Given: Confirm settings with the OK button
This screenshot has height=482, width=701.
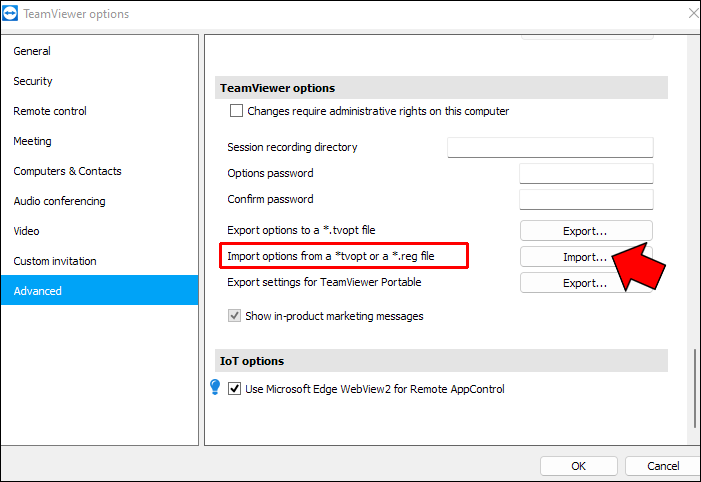Looking at the screenshot, I should tap(578, 466).
